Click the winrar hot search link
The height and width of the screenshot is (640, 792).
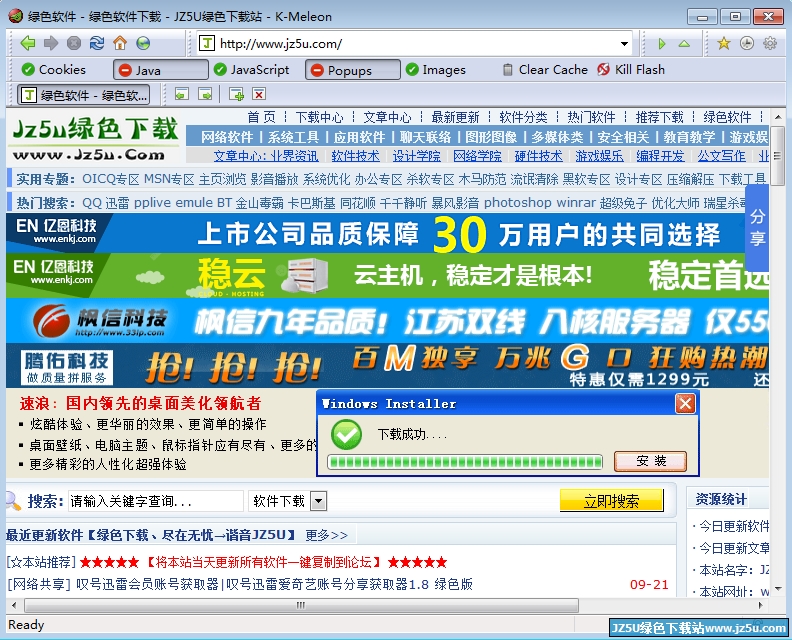click(x=576, y=203)
